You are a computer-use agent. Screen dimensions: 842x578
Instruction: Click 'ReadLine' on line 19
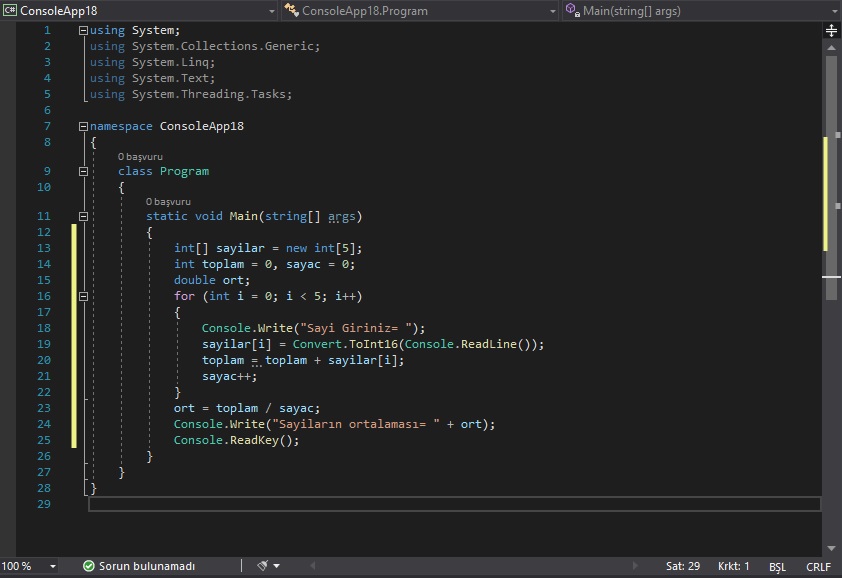(489, 344)
